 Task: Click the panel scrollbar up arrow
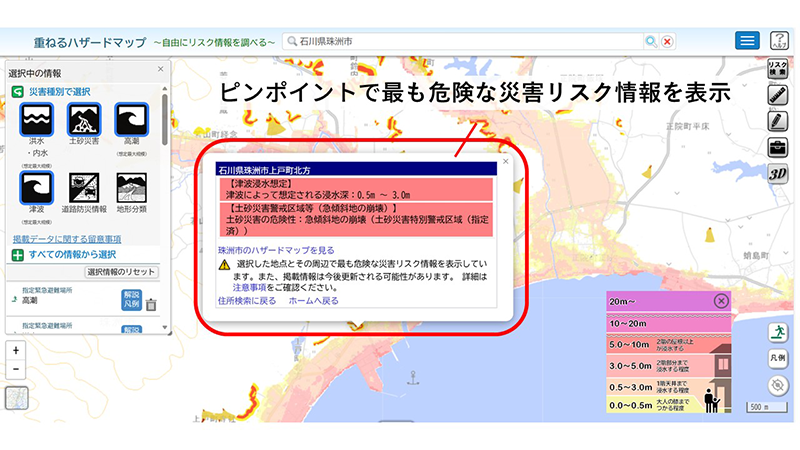(x=164, y=89)
